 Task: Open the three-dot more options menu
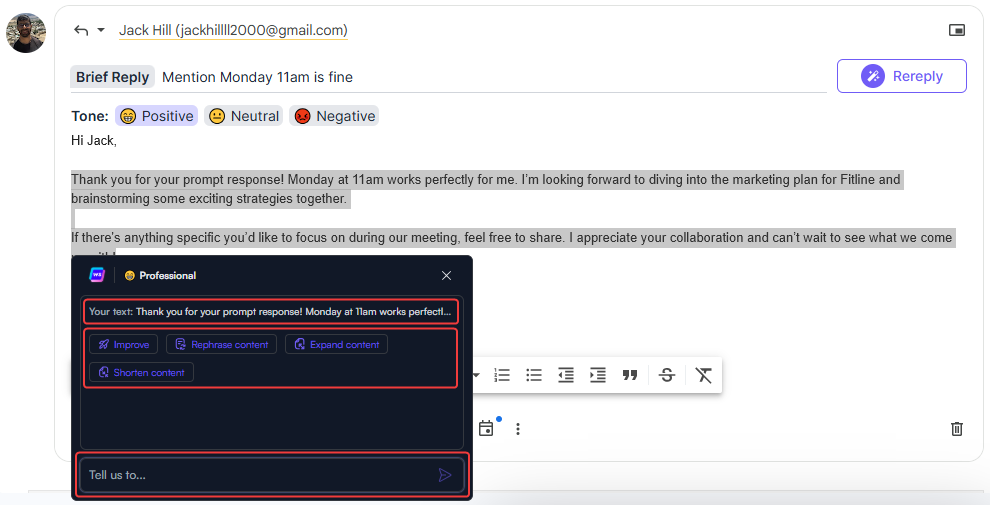(x=518, y=428)
